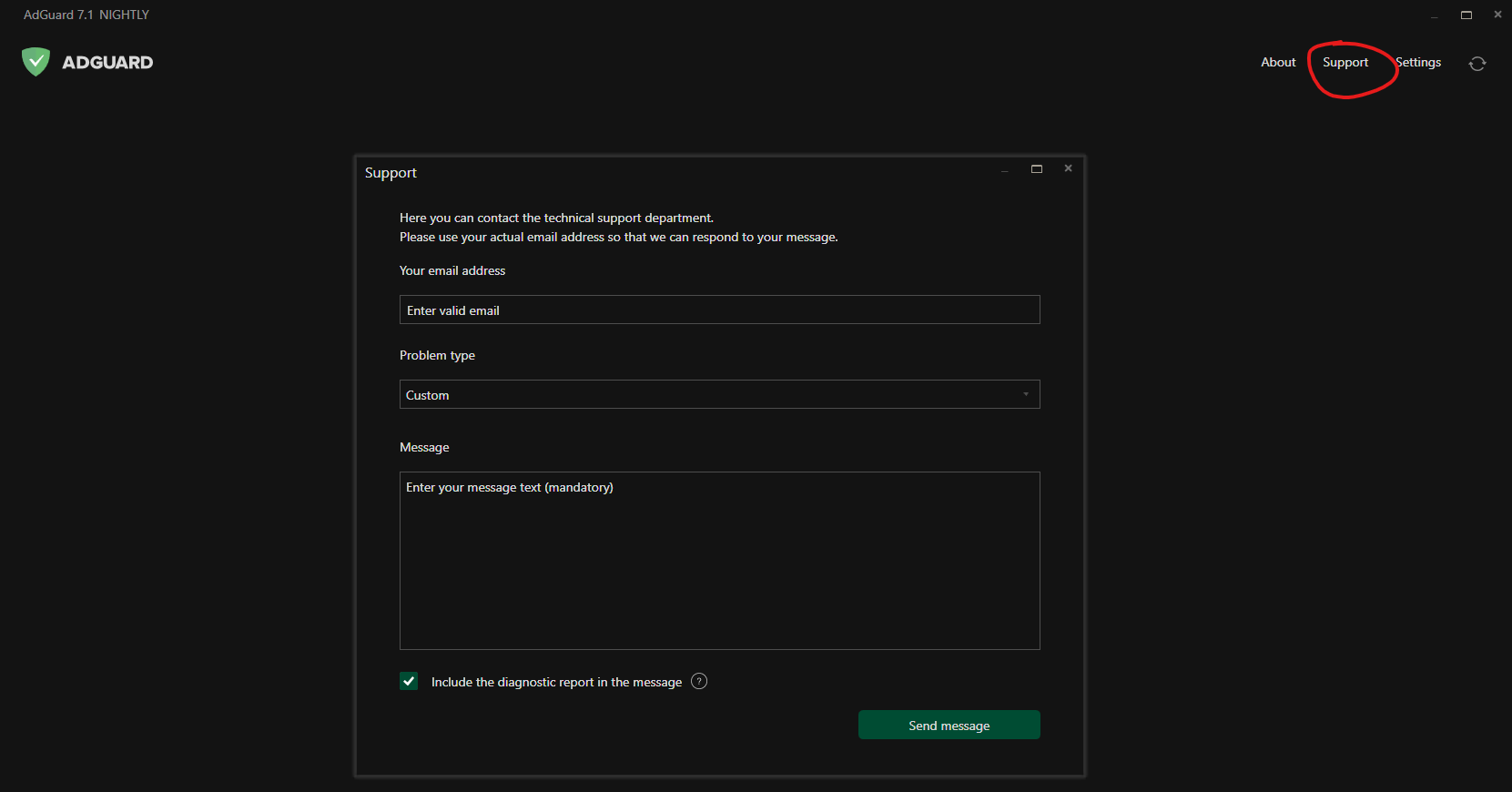Screen dimensions: 1512x792
Task: Click the 'Message' field label
Action: coord(424,447)
